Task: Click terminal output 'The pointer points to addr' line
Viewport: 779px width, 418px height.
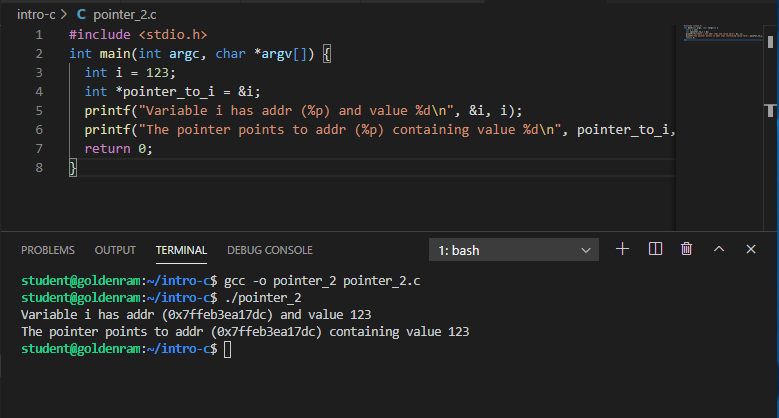Action: 245,332
